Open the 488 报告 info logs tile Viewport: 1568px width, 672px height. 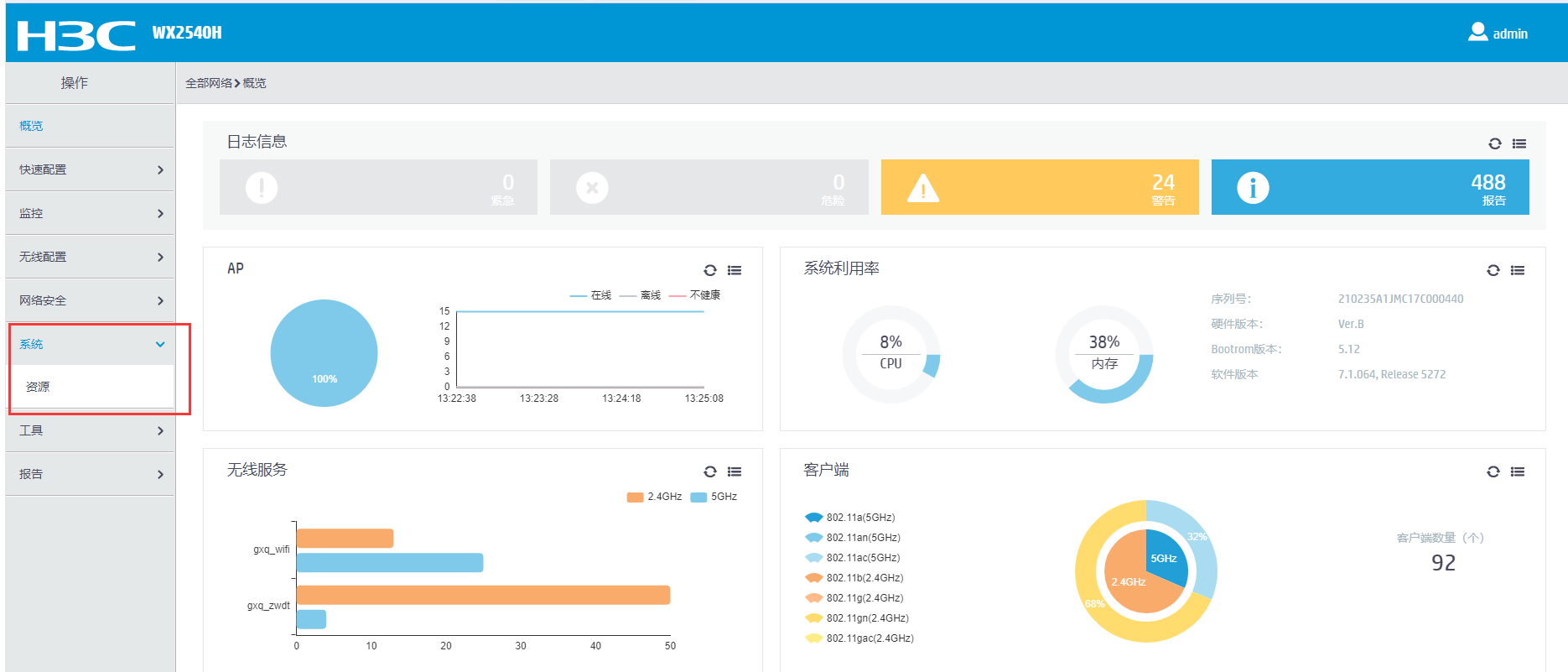coord(1369,187)
